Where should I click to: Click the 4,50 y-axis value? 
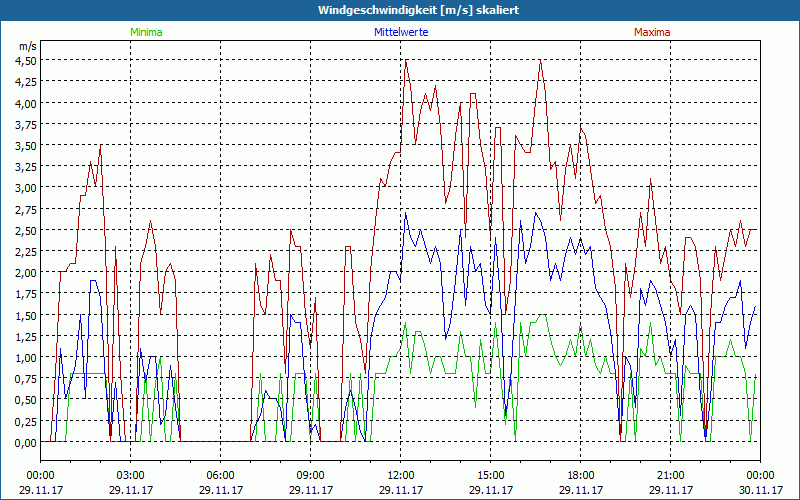coord(26,60)
